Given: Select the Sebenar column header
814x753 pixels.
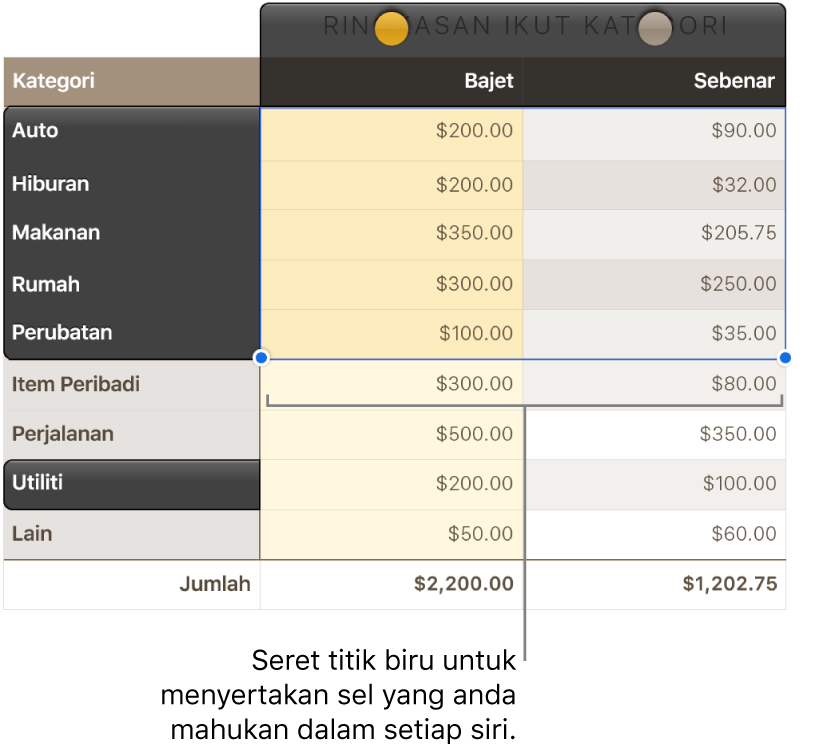Looking at the screenshot, I should (654, 82).
